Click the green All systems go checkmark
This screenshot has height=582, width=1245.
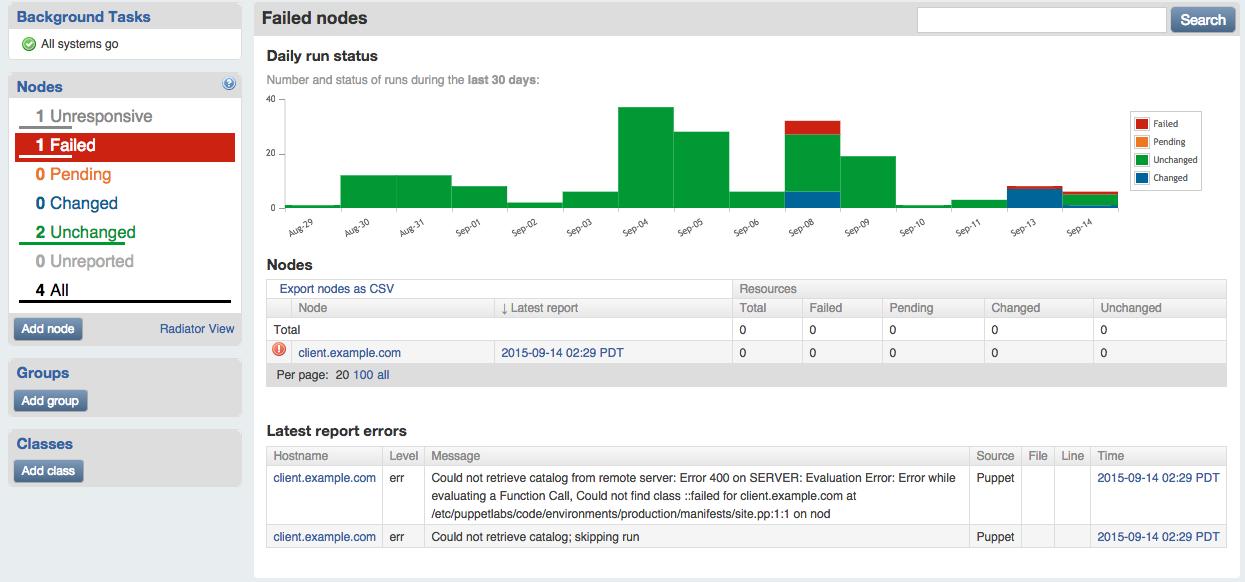pyautogui.click(x=29, y=44)
